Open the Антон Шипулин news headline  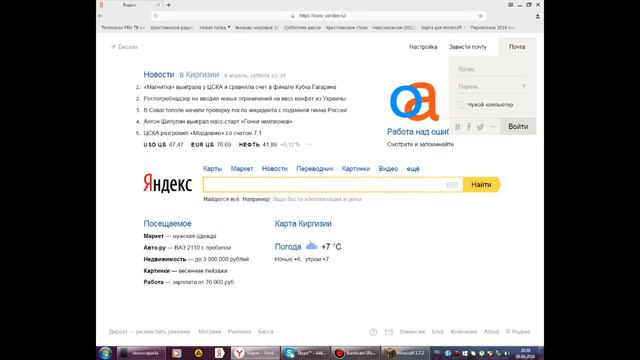218,122
